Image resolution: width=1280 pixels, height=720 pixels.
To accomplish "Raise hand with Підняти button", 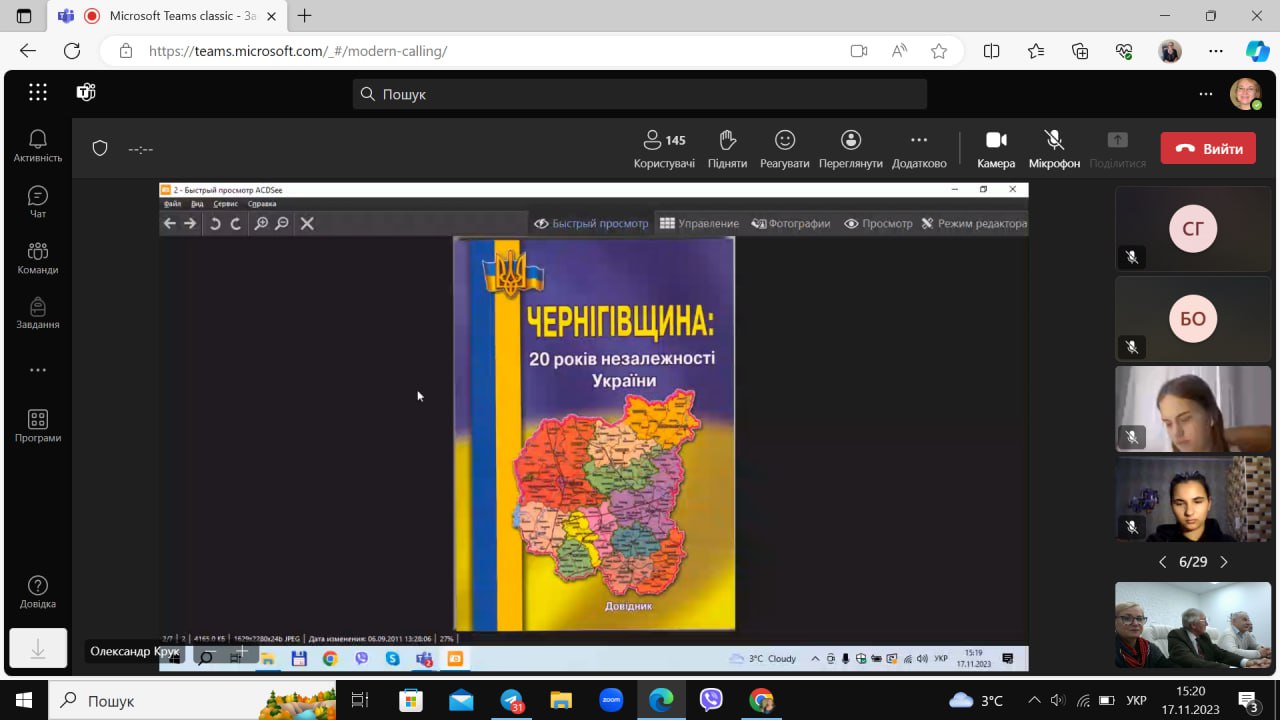I will click(727, 148).
